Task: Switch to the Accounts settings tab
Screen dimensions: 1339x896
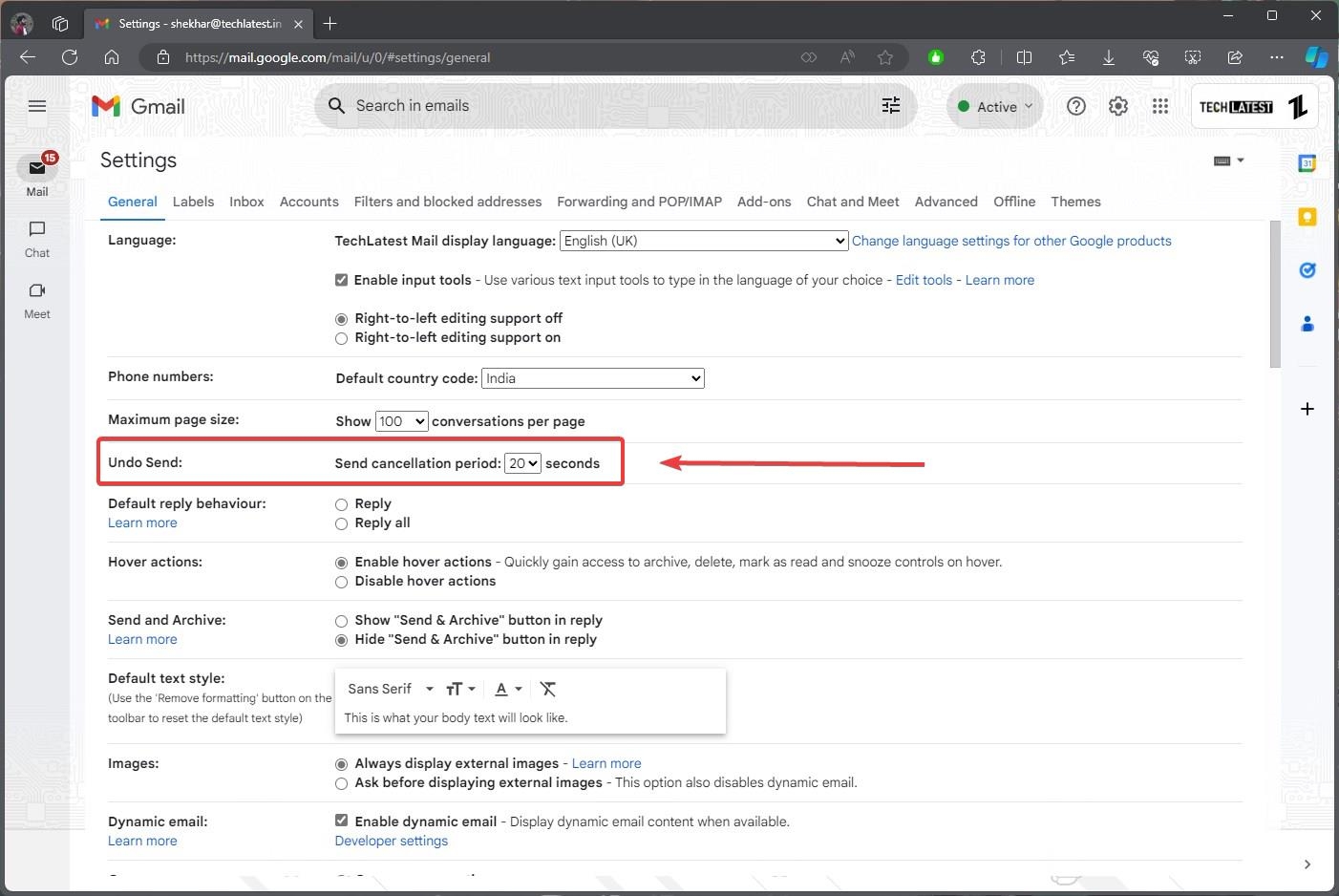Action: tap(308, 202)
